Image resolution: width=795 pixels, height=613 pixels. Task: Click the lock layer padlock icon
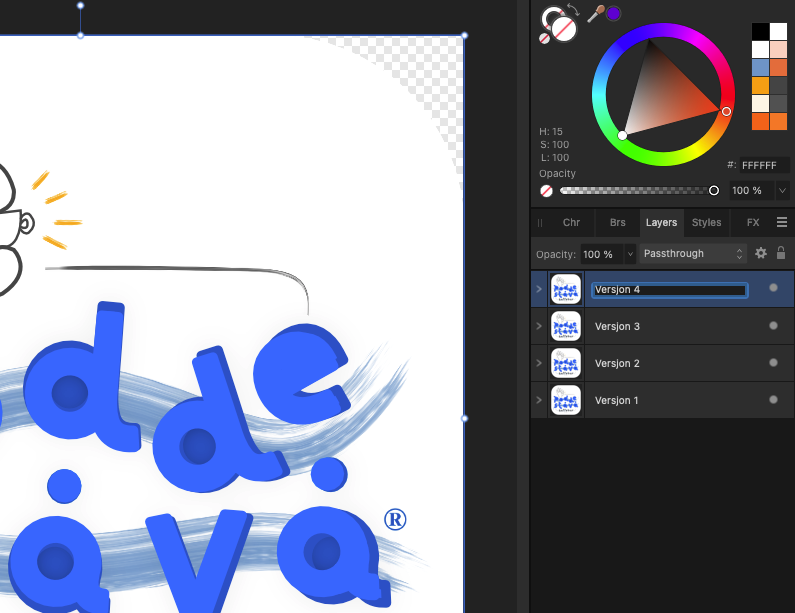click(x=781, y=254)
